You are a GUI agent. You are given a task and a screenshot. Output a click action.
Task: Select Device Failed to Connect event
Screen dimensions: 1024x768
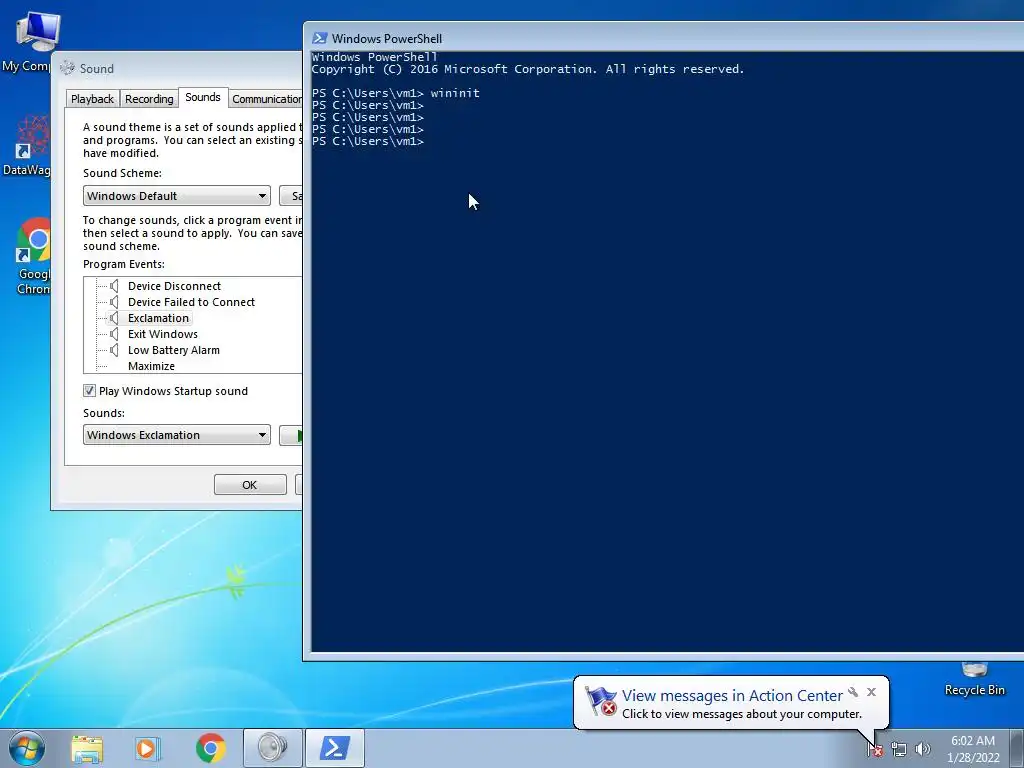pyautogui.click(x=191, y=302)
